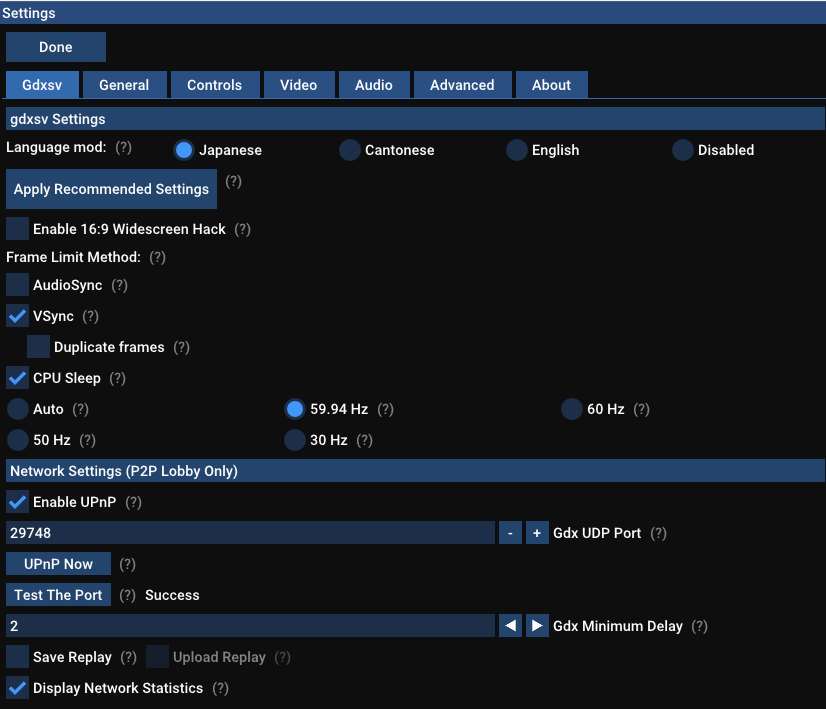Click help marker next to Language mod
The image size is (826, 709).
(123, 147)
